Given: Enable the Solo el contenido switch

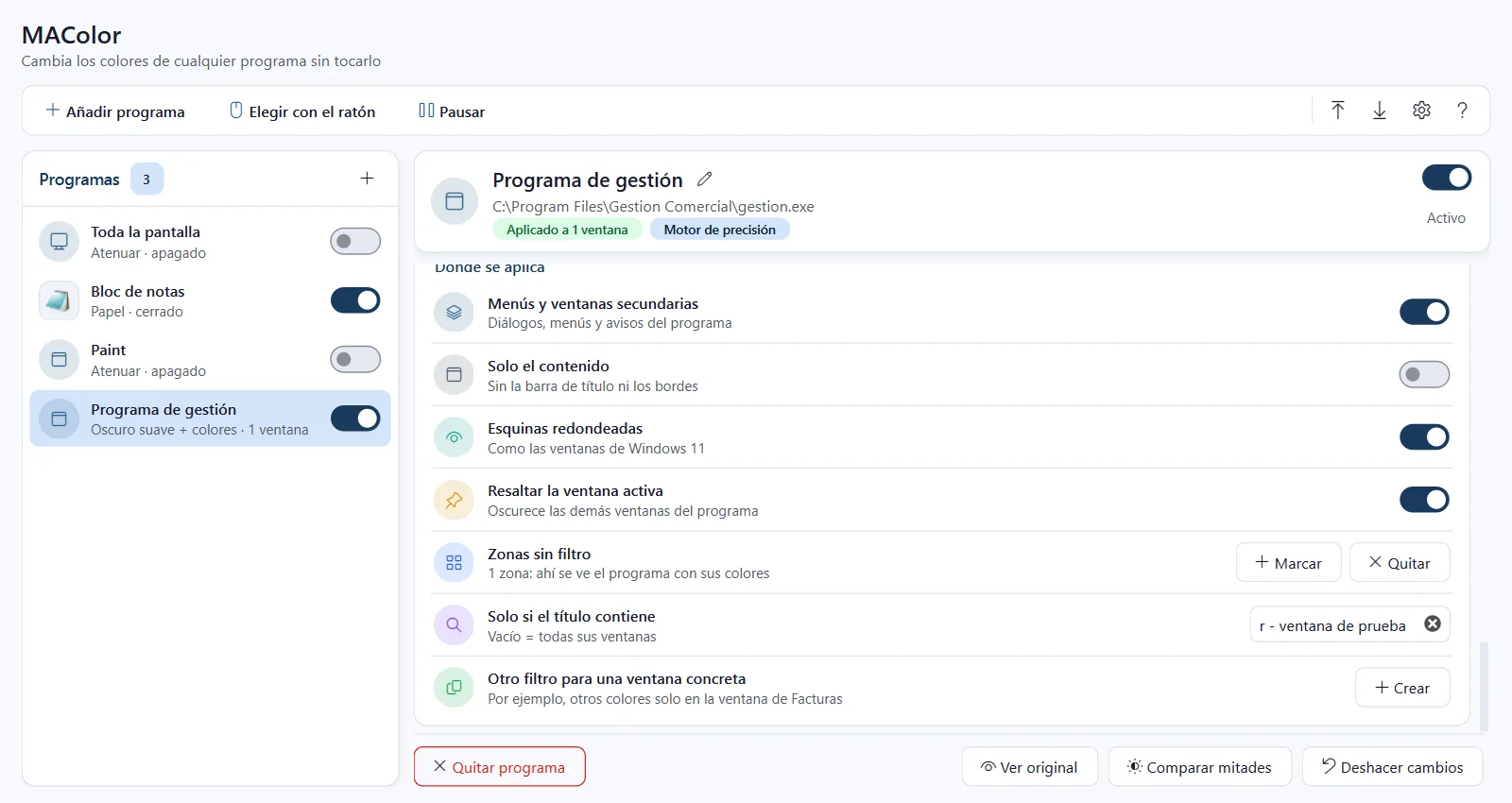Looking at the screenshot, I should 1424,374.
